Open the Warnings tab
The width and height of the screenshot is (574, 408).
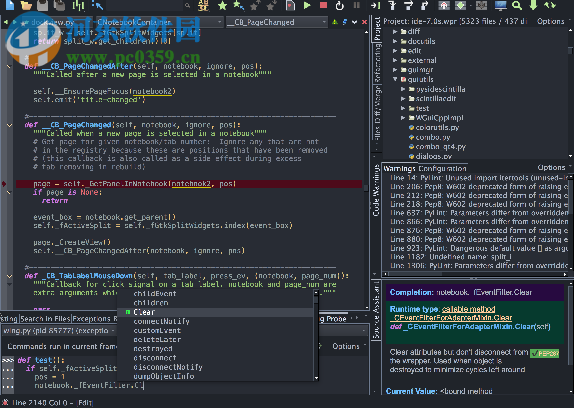tap(399, 168)
